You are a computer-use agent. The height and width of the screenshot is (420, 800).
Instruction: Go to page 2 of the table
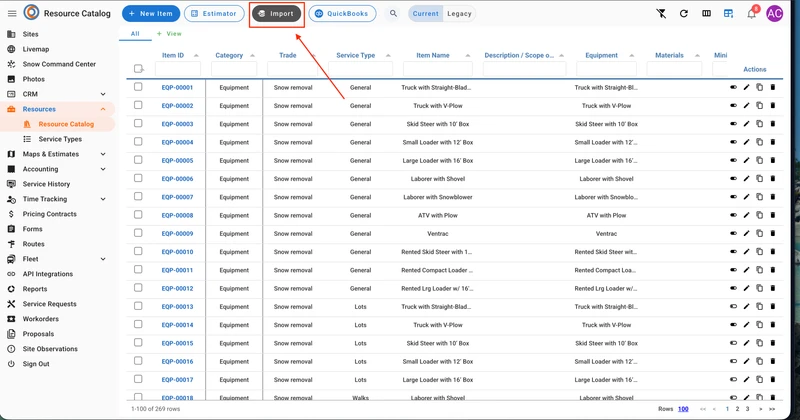[x=737, y=409]
